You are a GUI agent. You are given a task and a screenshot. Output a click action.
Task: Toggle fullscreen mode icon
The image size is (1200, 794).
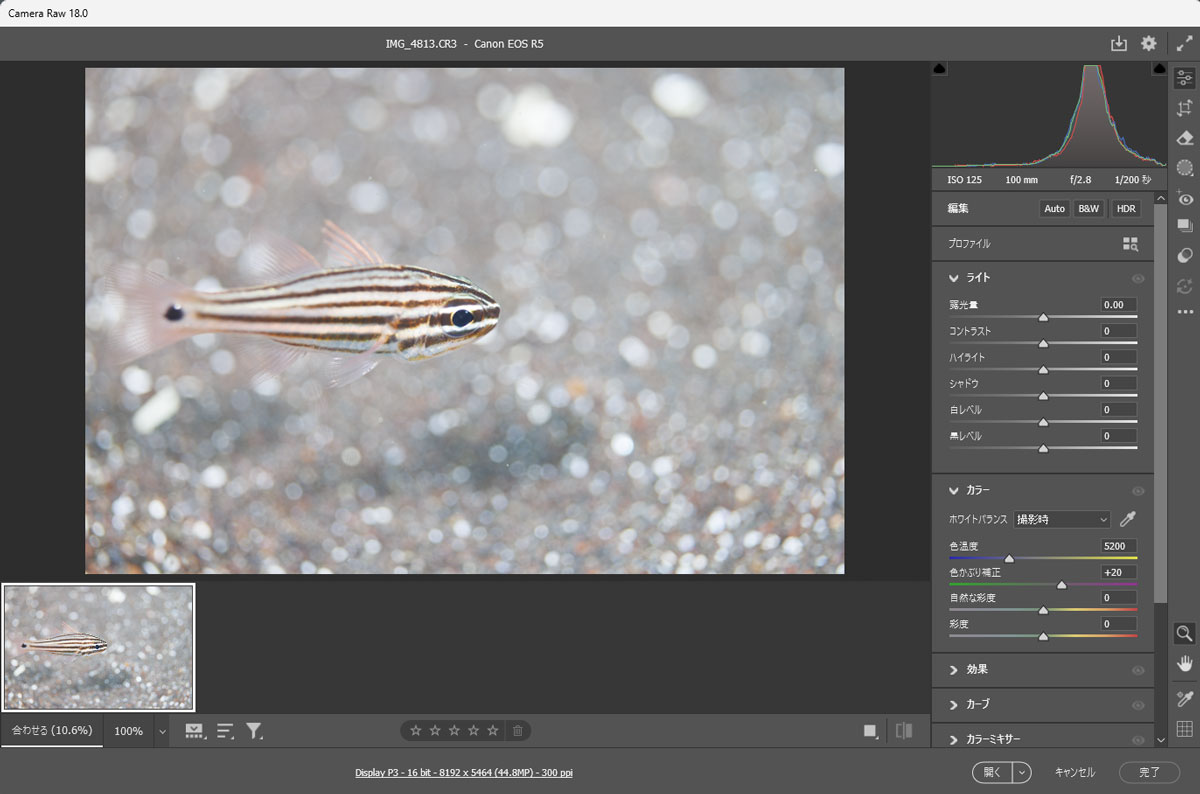pos(1184,44)
